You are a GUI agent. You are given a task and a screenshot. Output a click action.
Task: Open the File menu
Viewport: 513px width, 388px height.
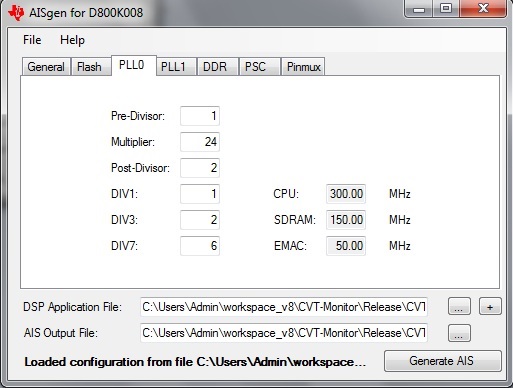click(32, 40)
